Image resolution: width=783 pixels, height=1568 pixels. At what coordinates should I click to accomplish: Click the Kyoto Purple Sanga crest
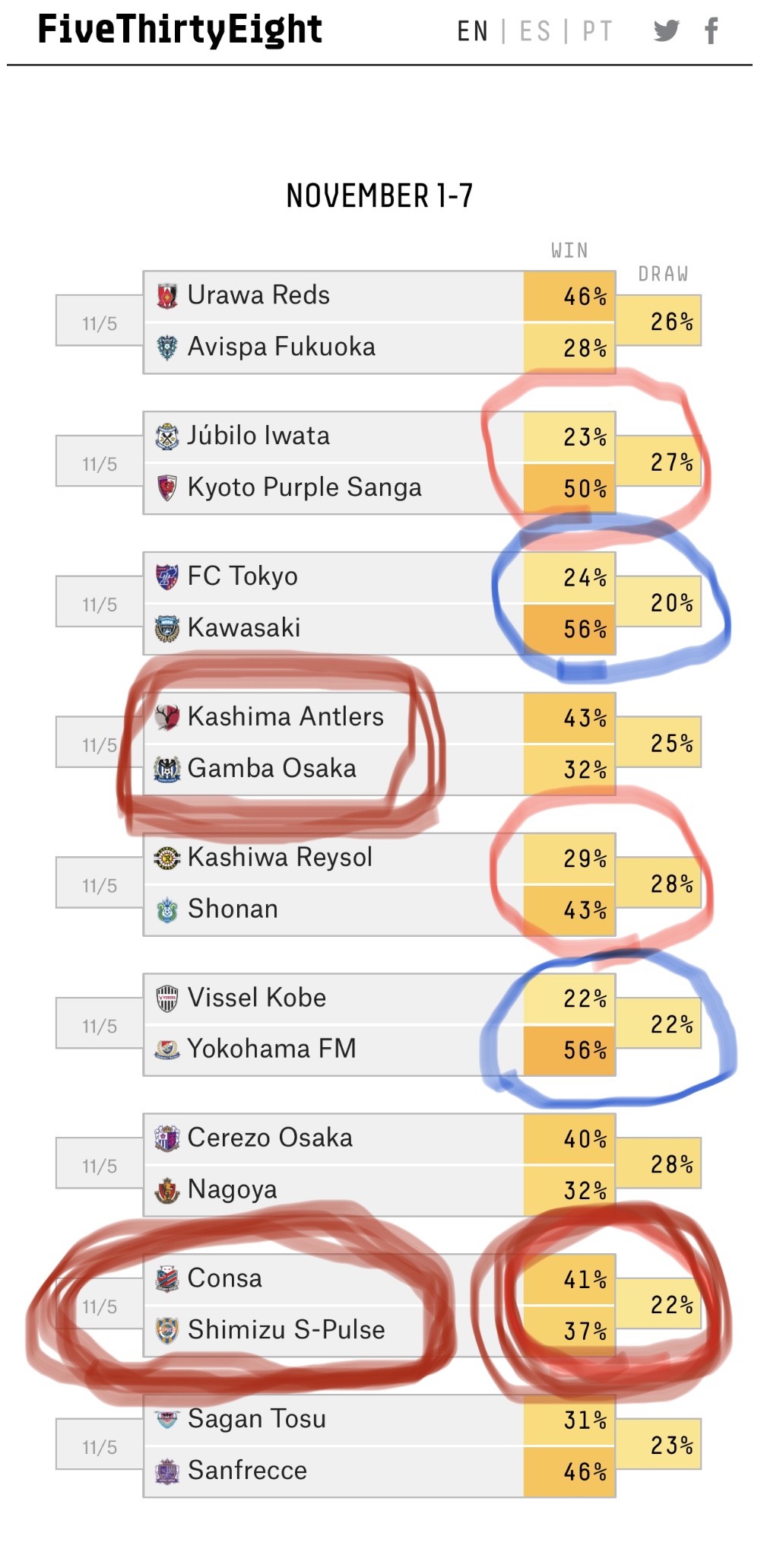point(167,487)
